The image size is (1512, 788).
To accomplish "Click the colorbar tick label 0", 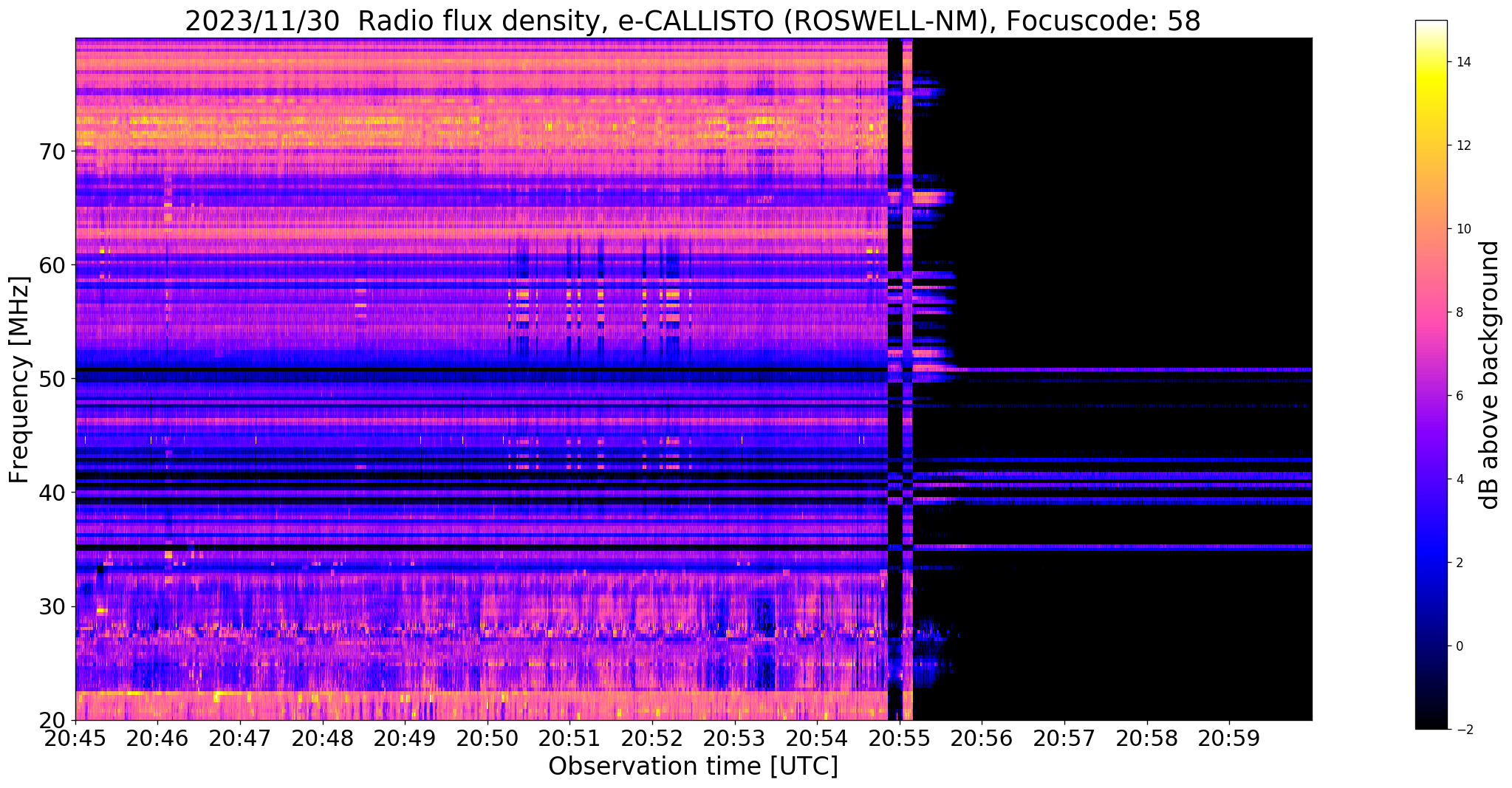I will click(x=1459, y=646).
